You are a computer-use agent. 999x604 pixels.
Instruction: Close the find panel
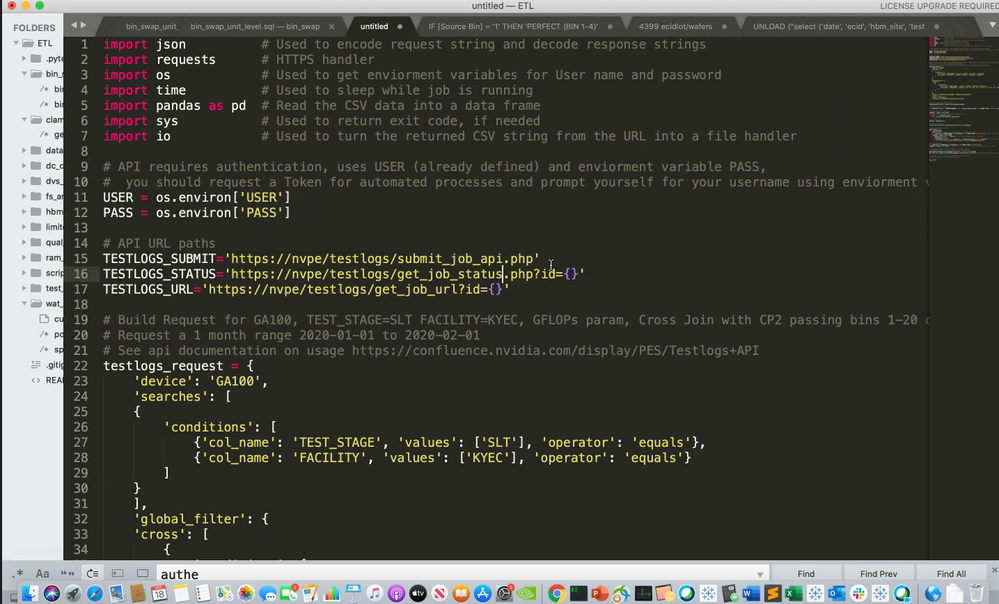tap(994, 570)
